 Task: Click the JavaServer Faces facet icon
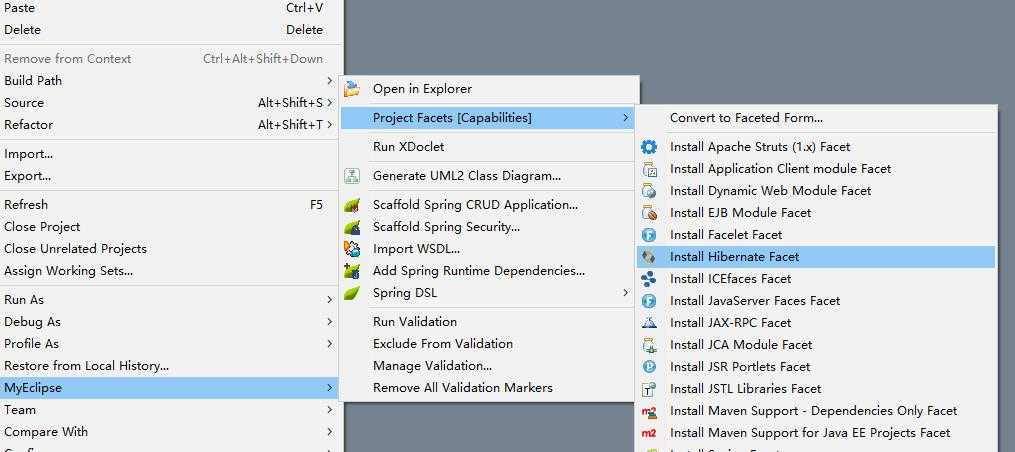(x=649, y=301)
